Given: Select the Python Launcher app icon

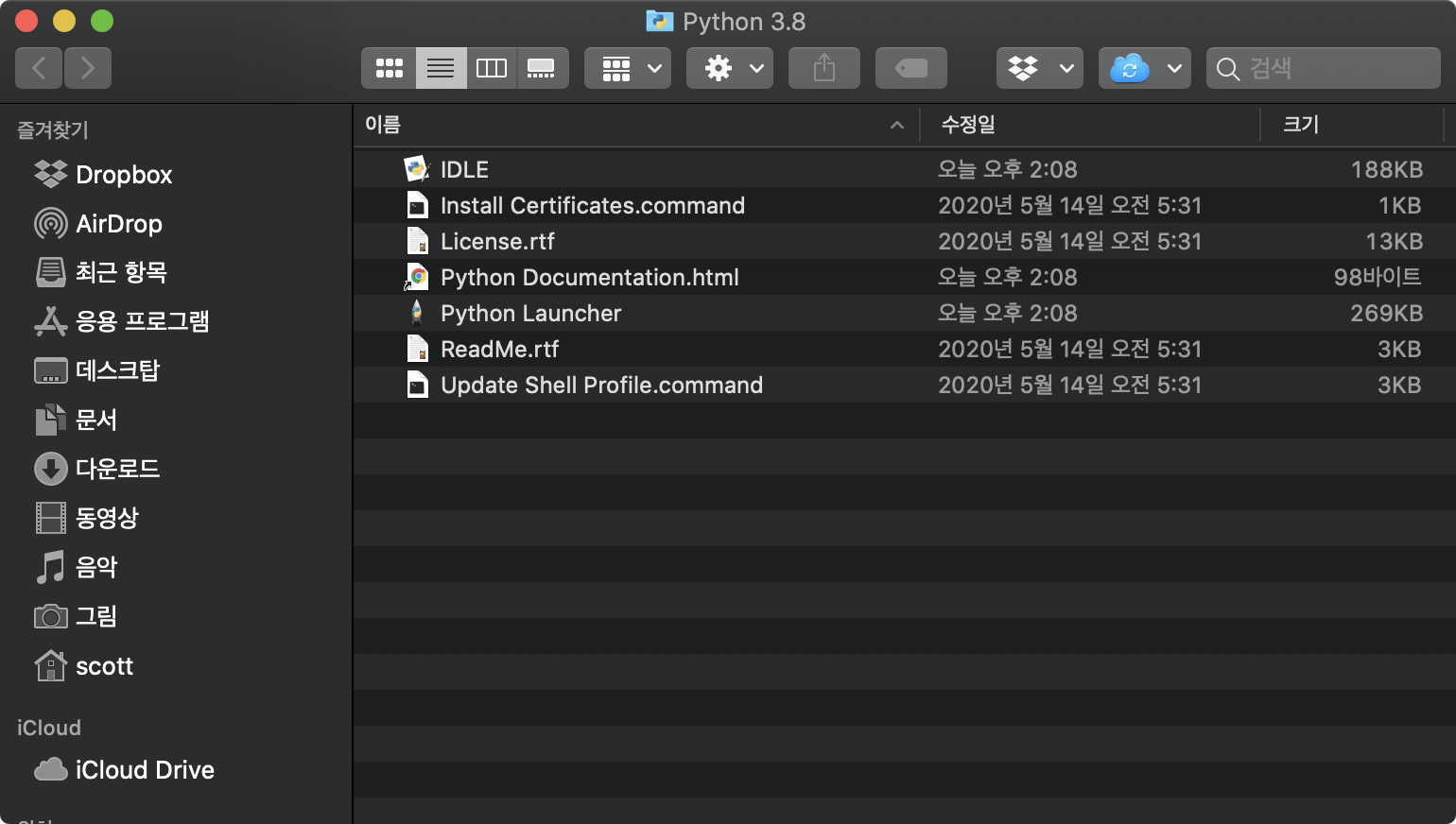Looking at the screenshot, I should tap(417, 313).
